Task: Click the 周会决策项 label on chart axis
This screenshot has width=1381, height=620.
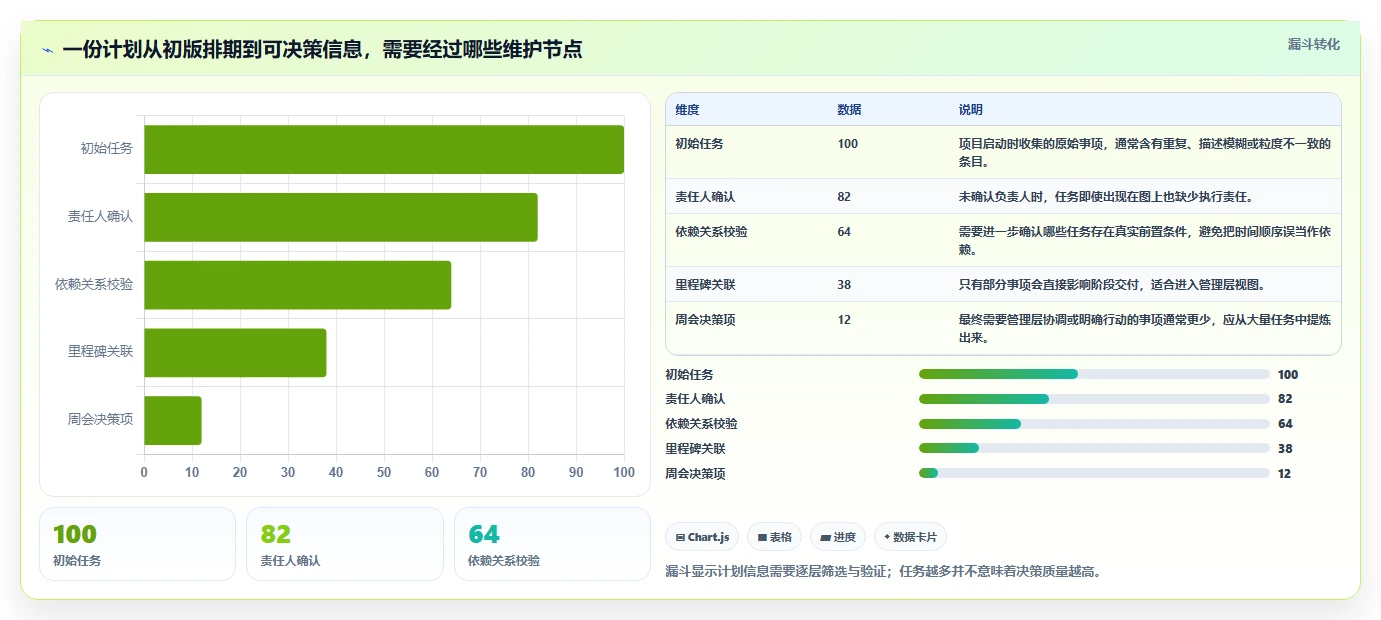Action: click(x=101, y=420)
